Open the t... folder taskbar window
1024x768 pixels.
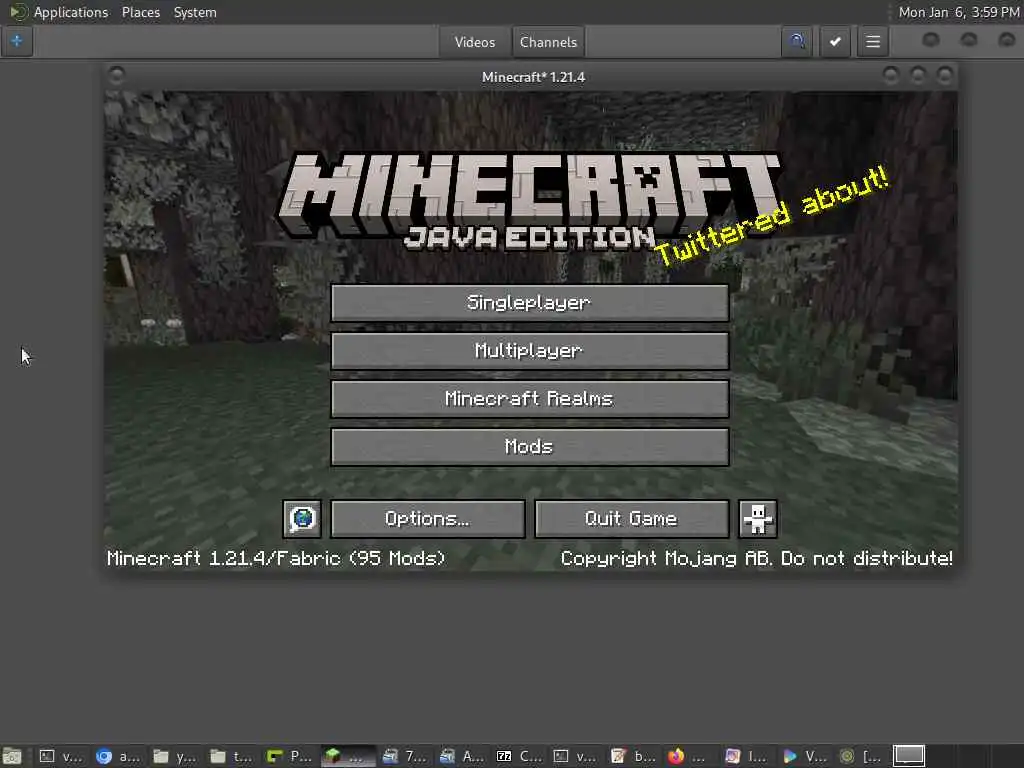tap(232, 756)
